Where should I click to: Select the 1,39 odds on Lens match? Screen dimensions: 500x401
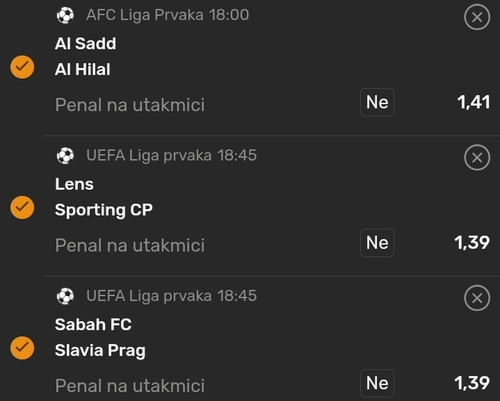(472, 243)
